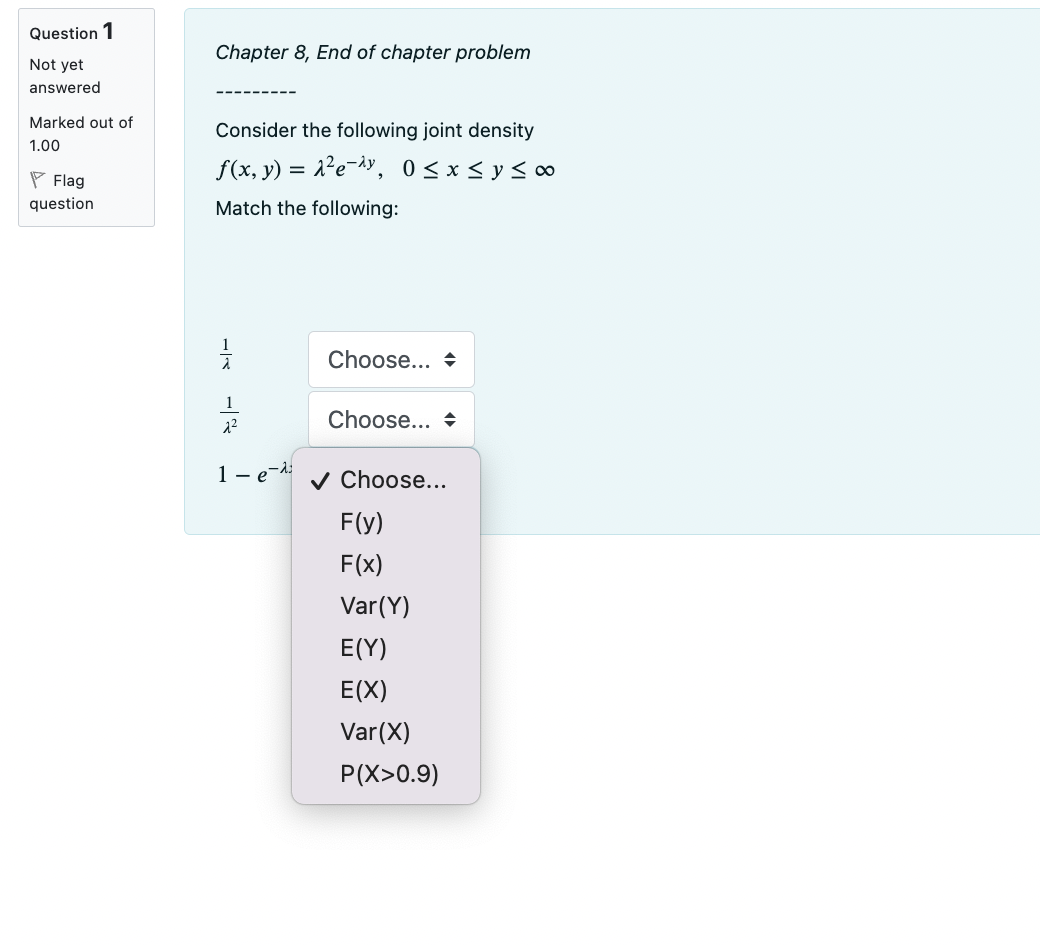This screenshot has width=1040, height=946.
Task: Click the flag icon beside Flag question
Action: point(39,179)
